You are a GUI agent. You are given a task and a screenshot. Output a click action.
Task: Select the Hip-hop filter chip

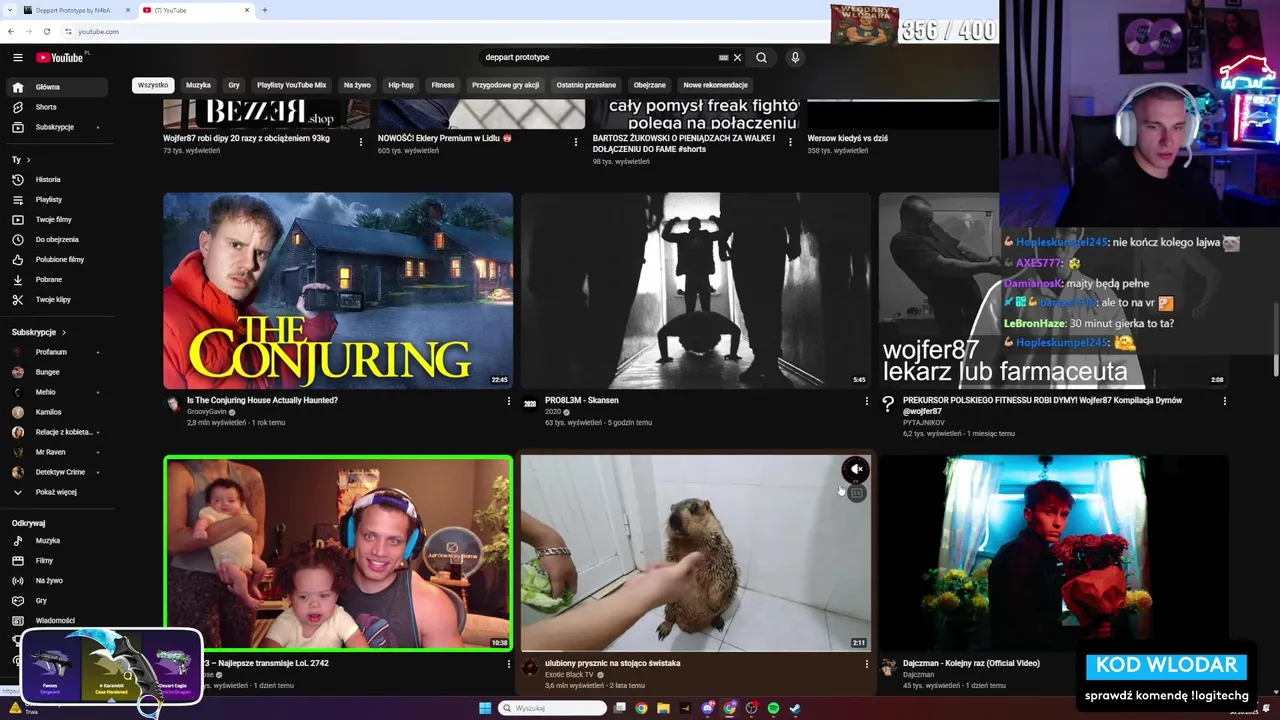click(401, 85)
